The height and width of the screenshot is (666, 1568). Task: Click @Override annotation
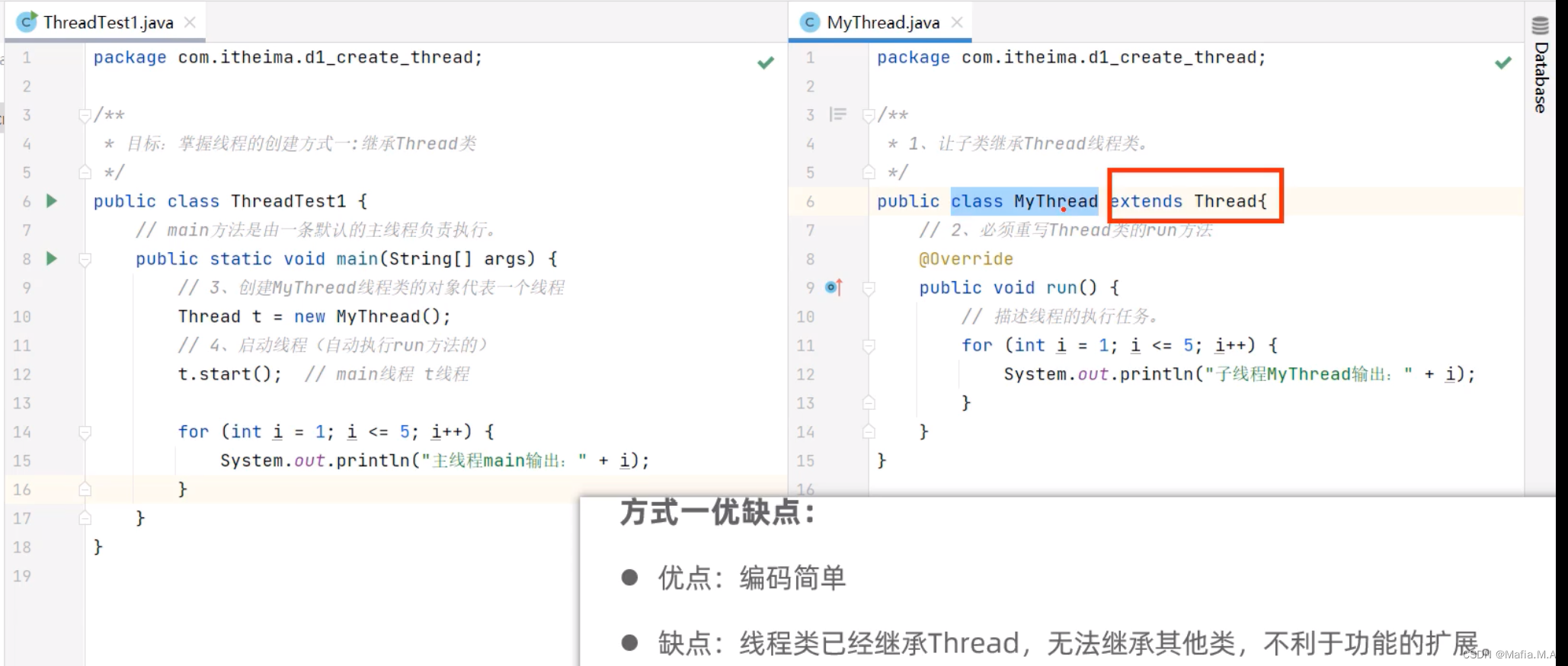(966, 259)
